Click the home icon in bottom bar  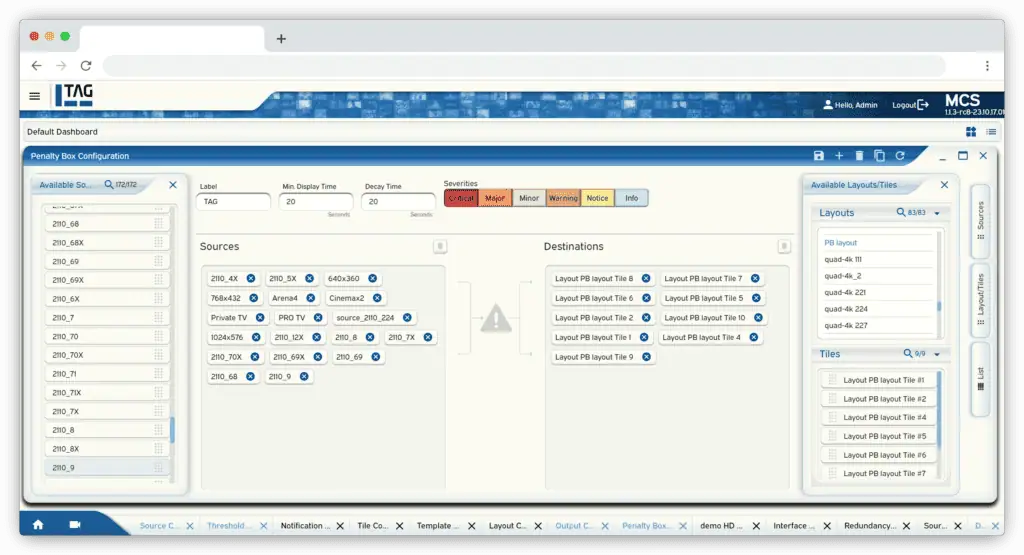(x=38, y=524)
